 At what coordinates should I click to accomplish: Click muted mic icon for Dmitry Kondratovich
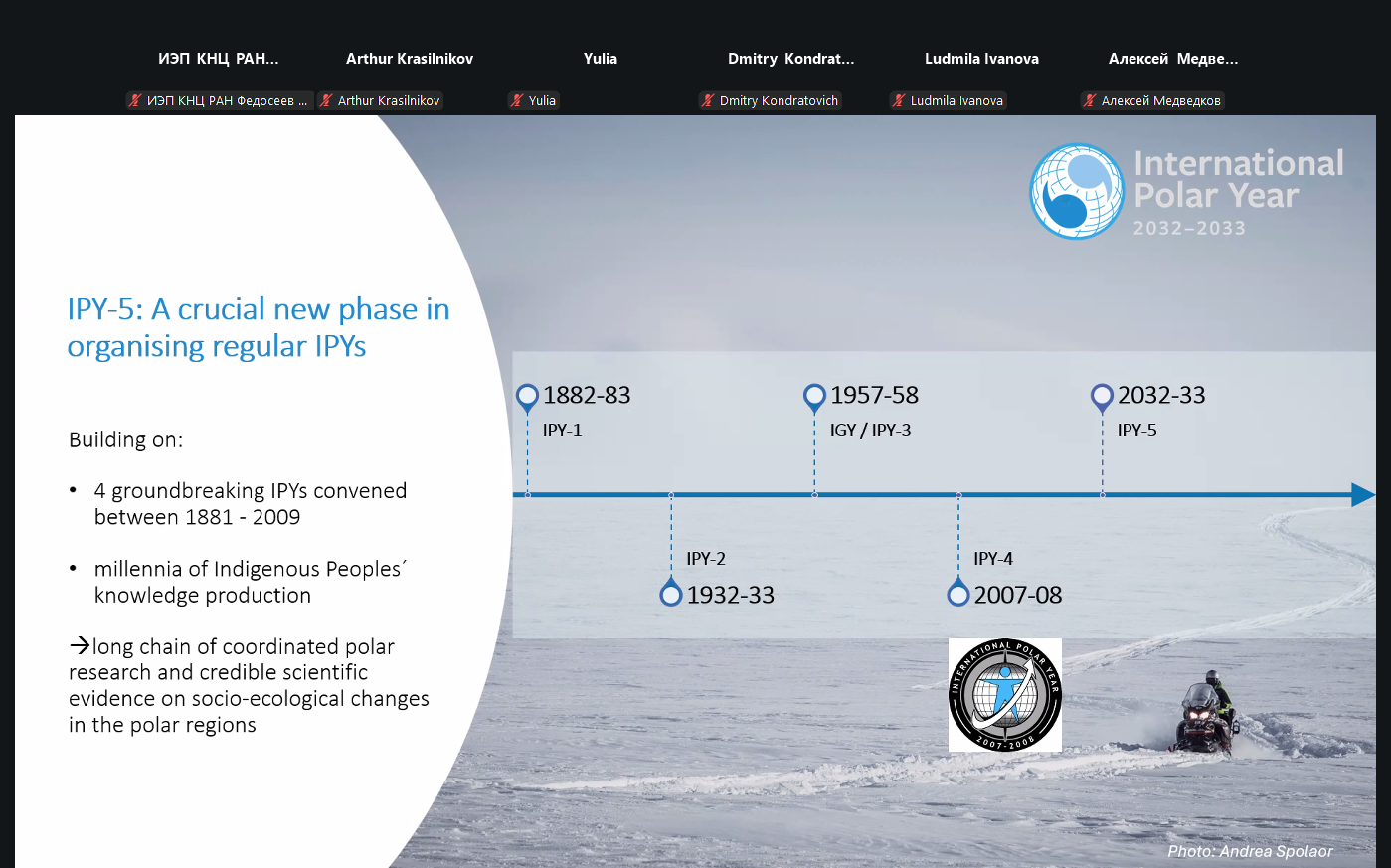[708, 100]
